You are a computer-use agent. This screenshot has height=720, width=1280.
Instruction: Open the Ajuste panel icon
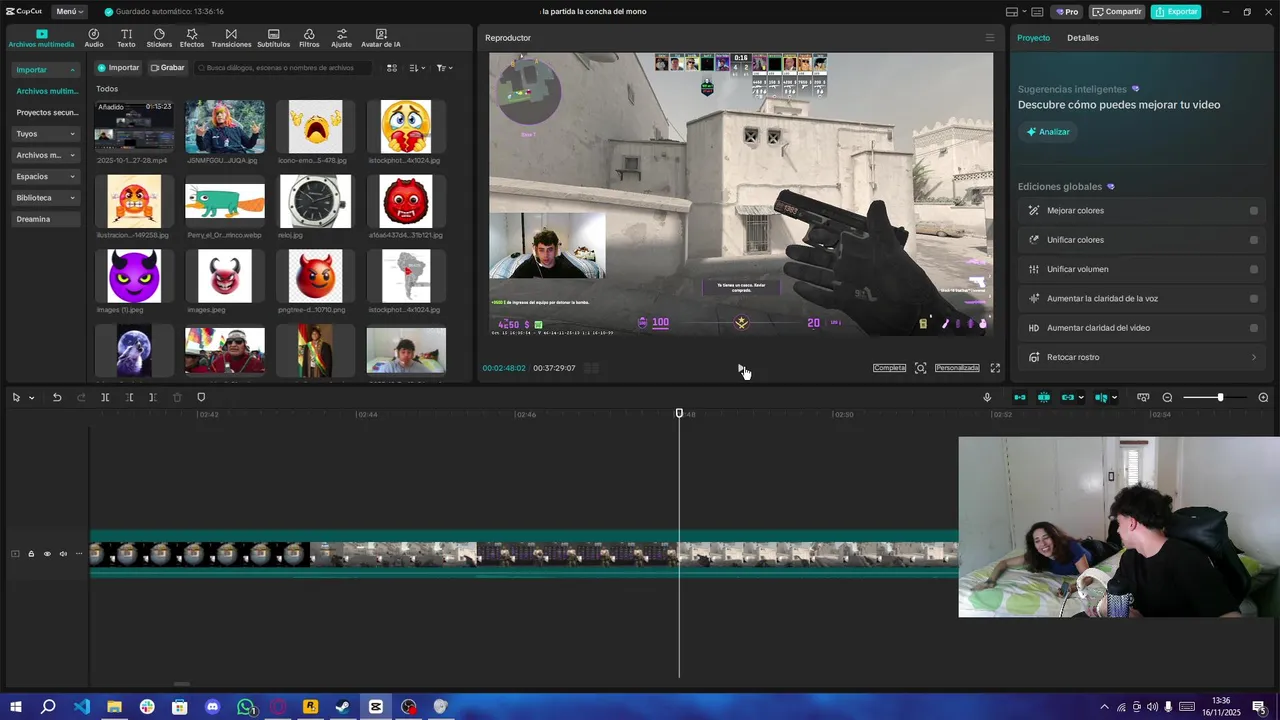point(342,38)
